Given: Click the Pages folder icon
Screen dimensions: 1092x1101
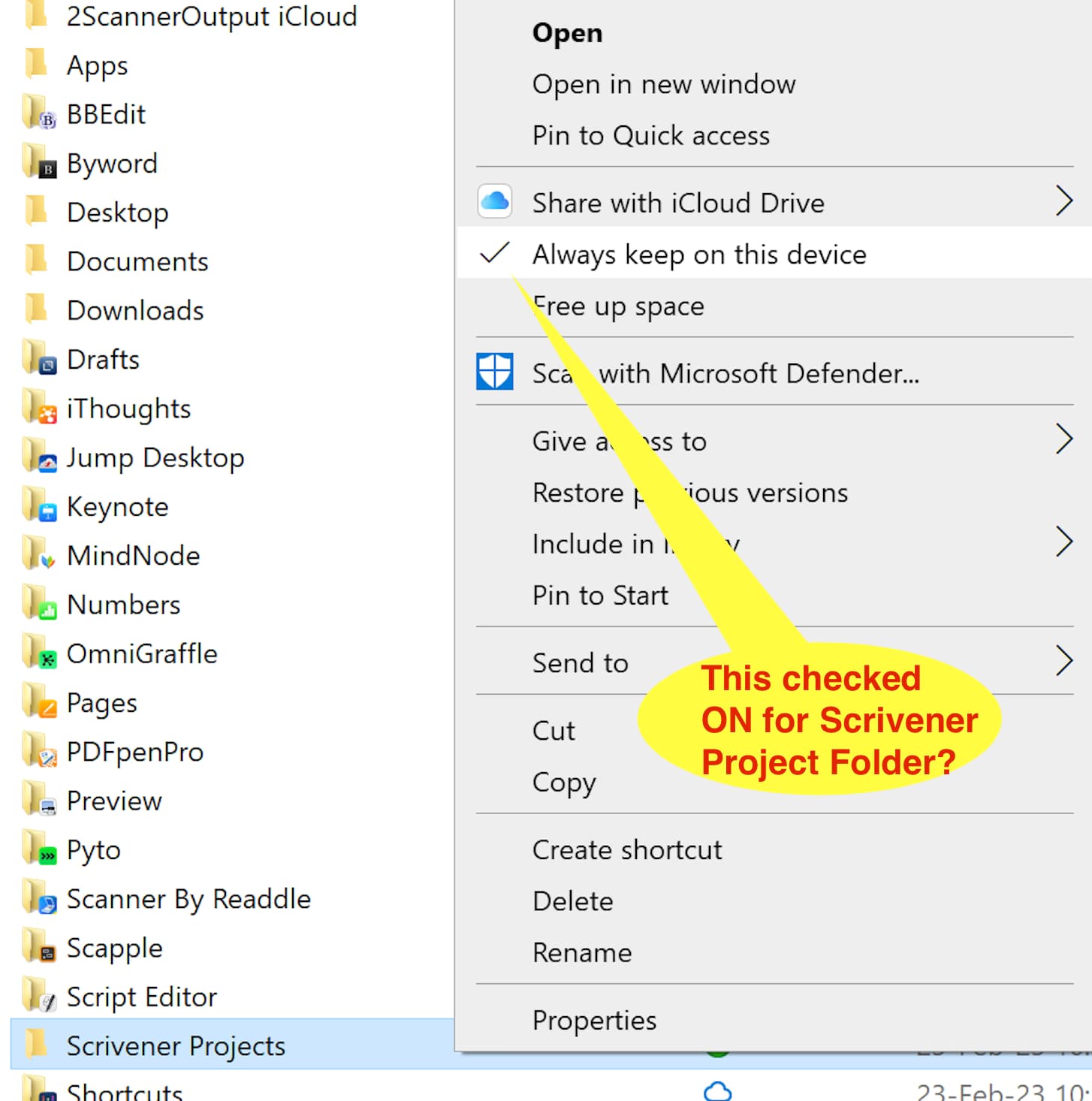Looking at the screenshot, I should coord(39,702).
